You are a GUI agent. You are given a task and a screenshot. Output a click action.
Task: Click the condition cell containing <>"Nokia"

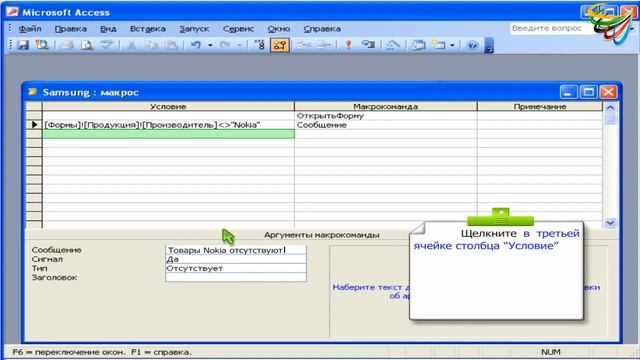pyautogui.click(x=168, y=125)
